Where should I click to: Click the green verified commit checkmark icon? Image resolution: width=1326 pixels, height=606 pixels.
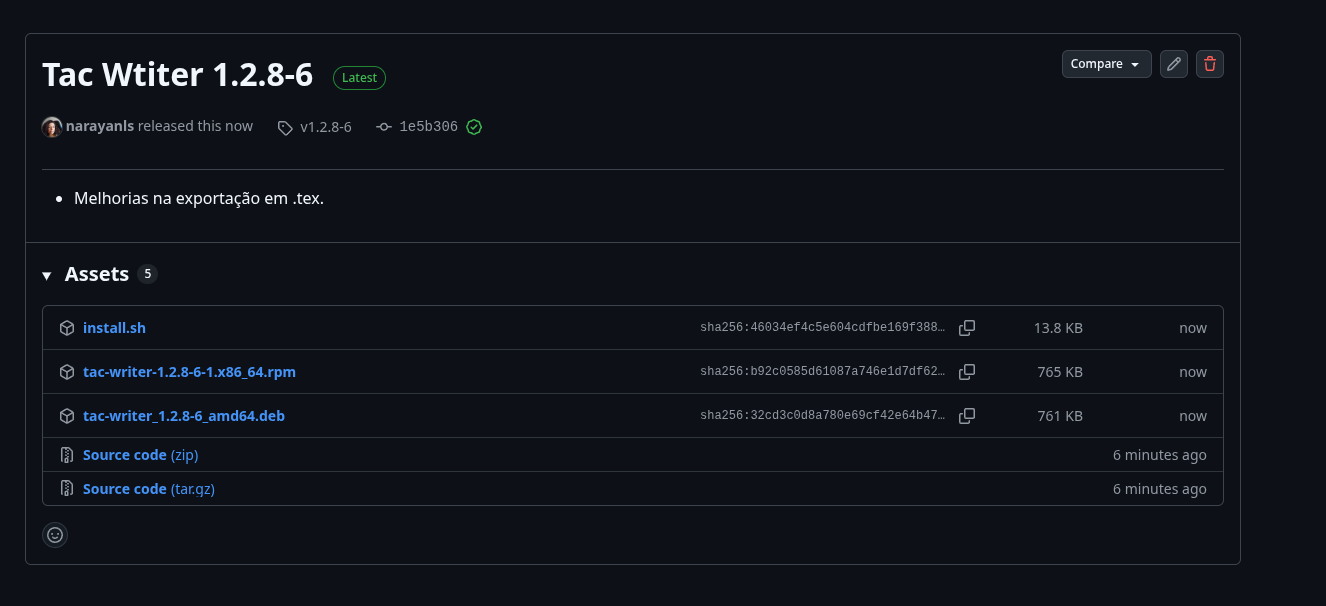(474, 127)
